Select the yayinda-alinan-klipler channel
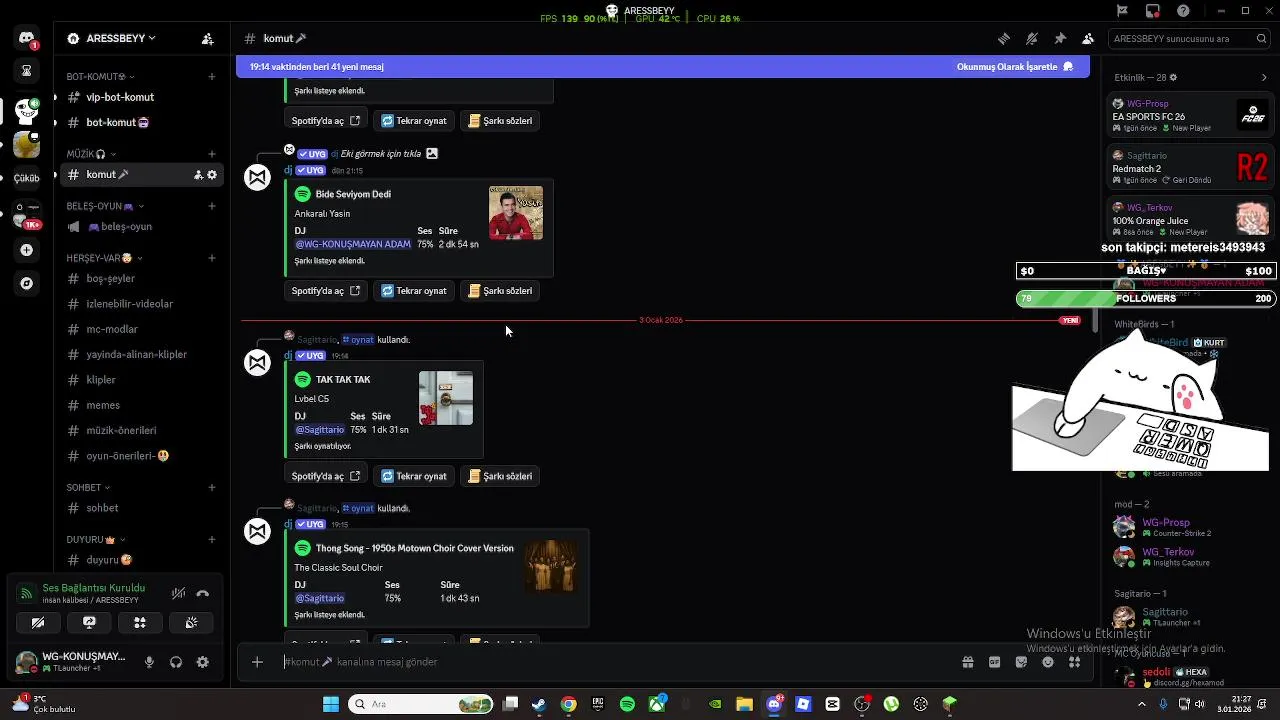This screenshot has height=720, width=1280. (140, 354)
